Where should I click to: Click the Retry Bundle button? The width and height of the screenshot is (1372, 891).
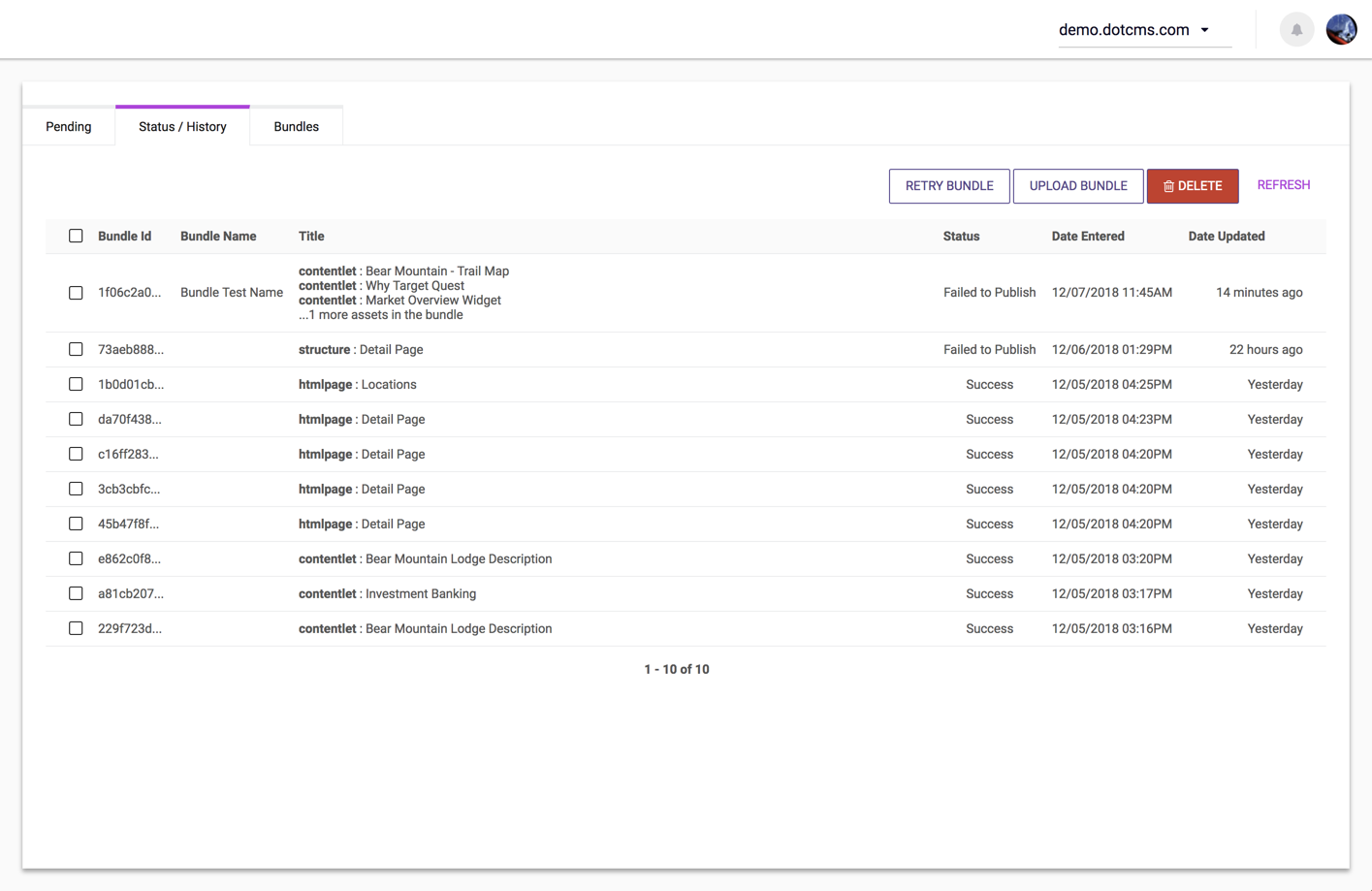click(948, 186)
